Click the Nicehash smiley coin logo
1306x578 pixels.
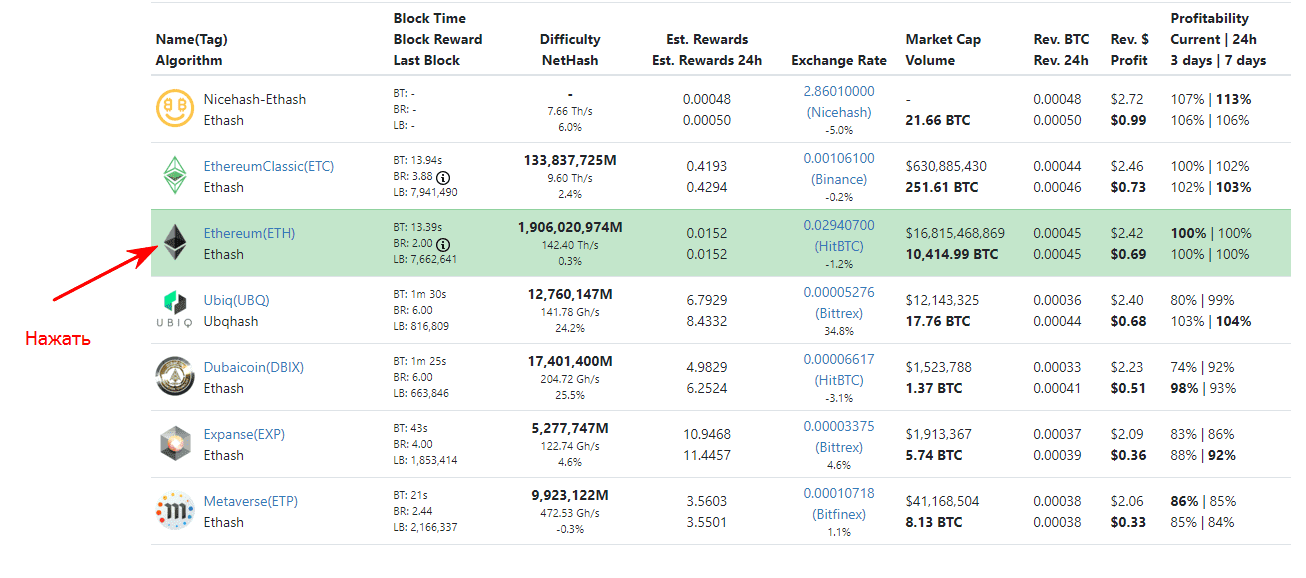pos(175,109)
